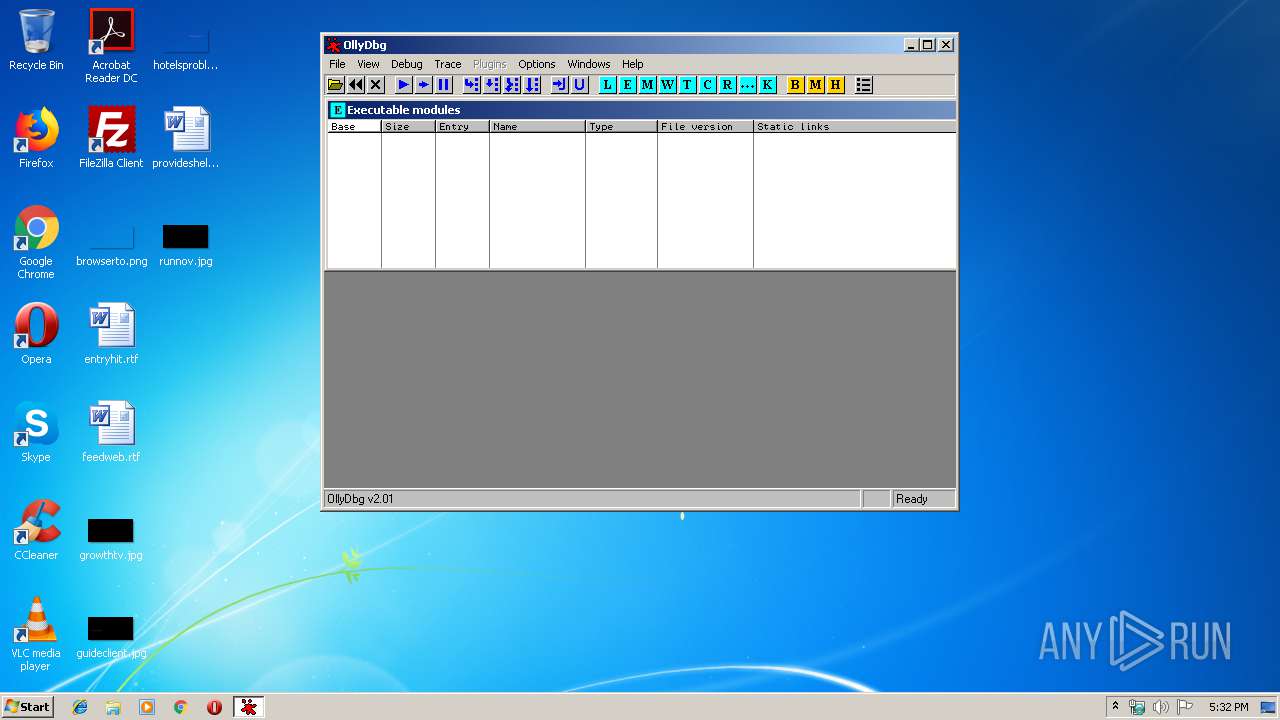Select CCleaner desktop shortcut
Screen dimensions: 1280x720
coord(36,530)
